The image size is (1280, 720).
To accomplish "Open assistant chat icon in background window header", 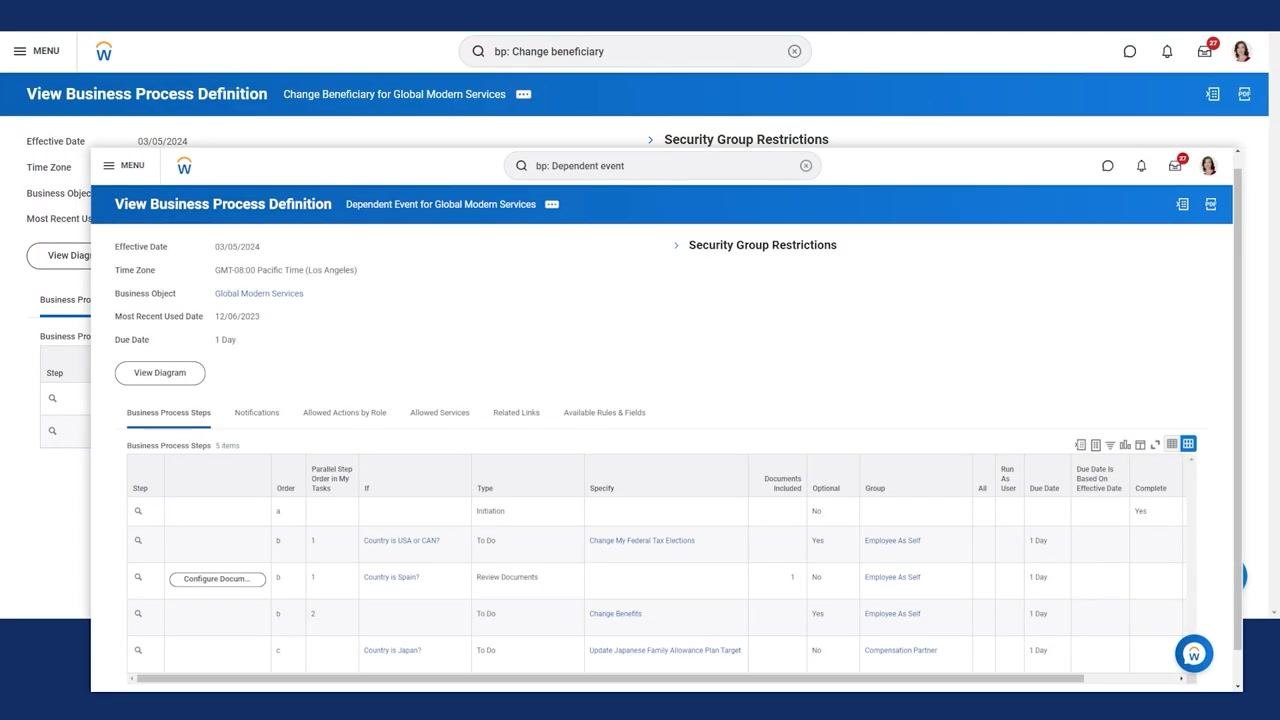I will pyautogui.click(x=1130, y=51).
